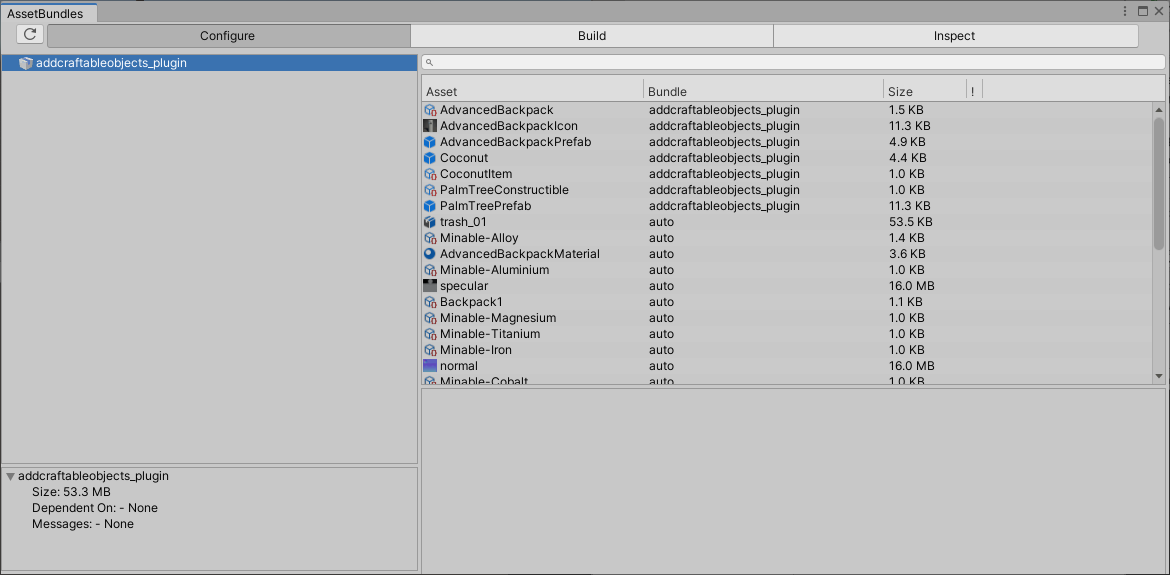Click the search magnifier icon
This screenshot has height=575, width=1170.
click(x=430, y=63)
